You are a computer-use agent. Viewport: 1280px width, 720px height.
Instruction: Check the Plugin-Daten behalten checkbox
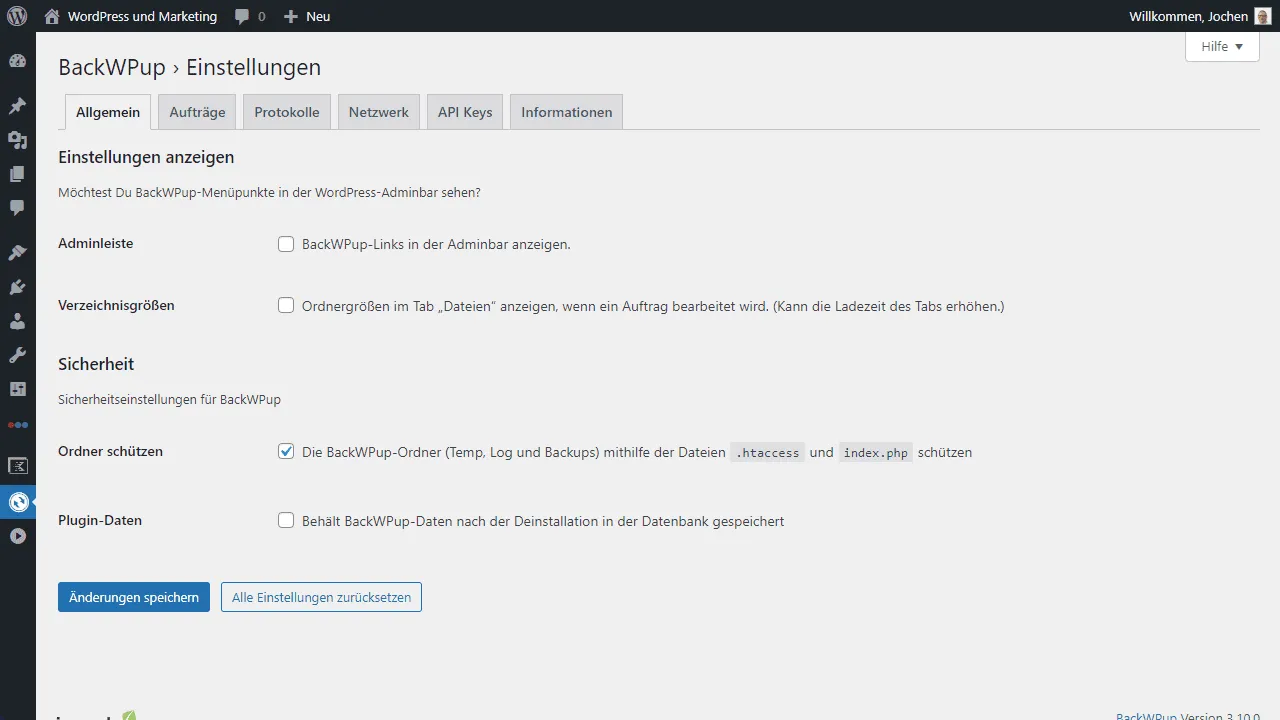(286, 520)
